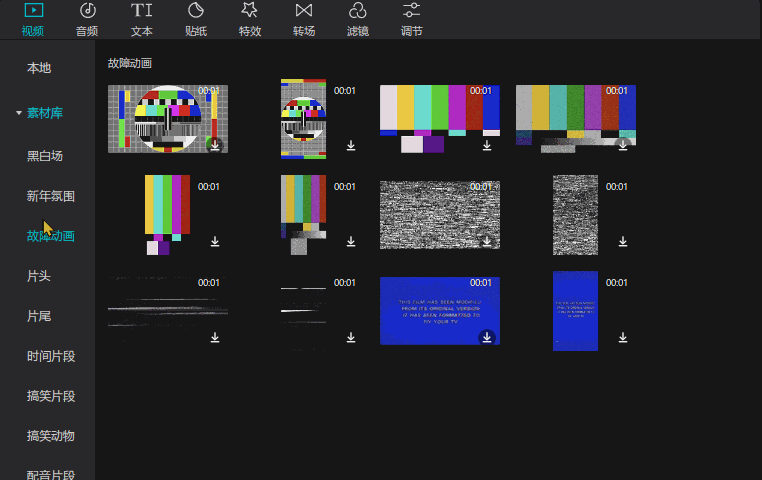This screenshot has height=480, width=762.
Task: Download the circular test pattern clip
Action: point(215,145)
